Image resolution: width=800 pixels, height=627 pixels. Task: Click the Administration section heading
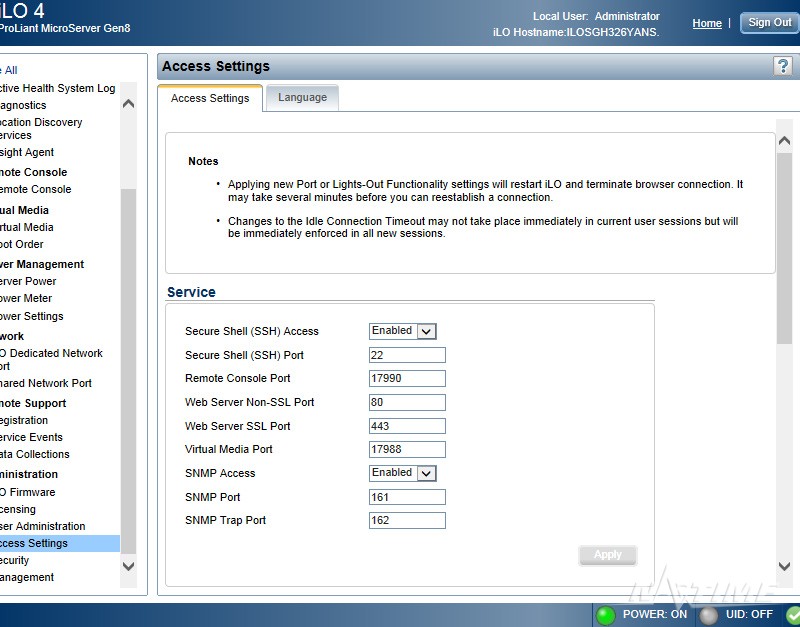[x=29, y=474]
